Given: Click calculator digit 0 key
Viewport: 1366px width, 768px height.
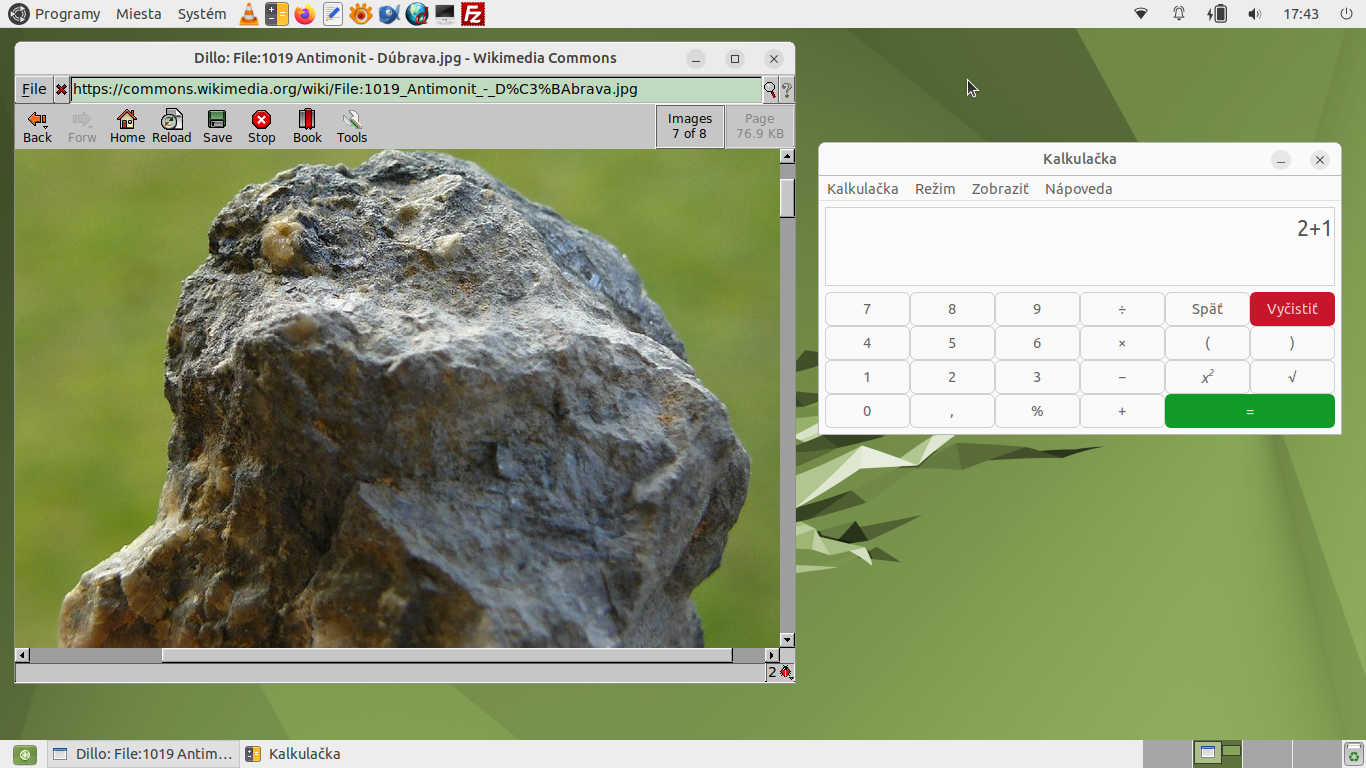Looking at the screenshot, I should [x=867, y=411].
